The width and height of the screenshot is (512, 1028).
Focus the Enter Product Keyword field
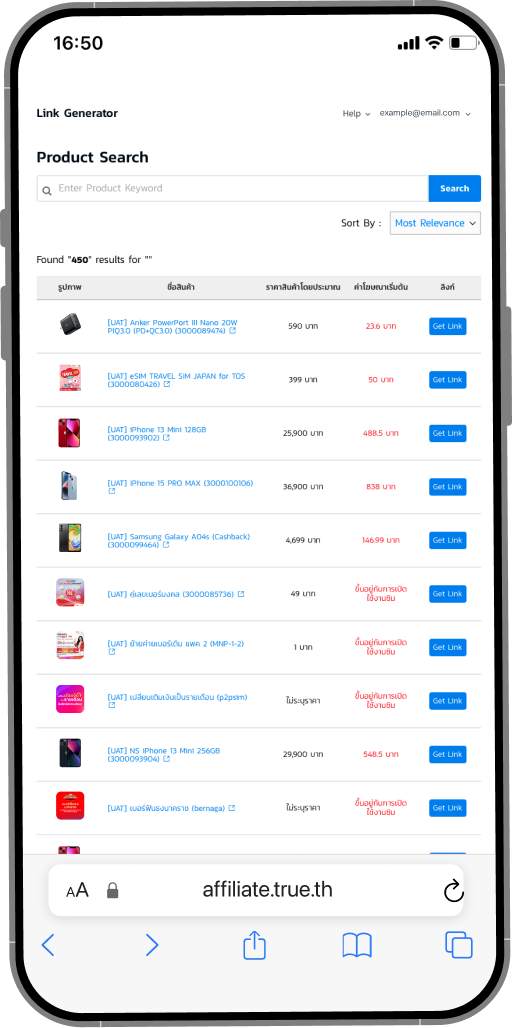tap(233, 188)
